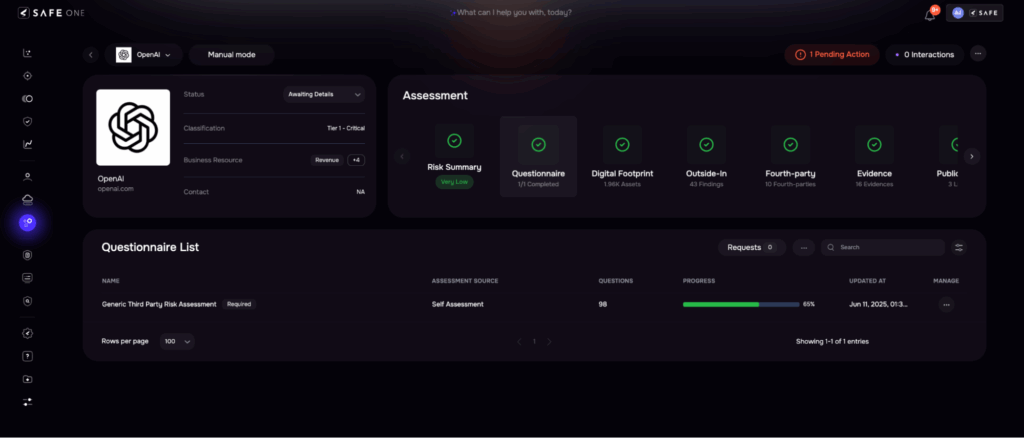Click the Manual mode button
The width and height of the screenshot is (1024, 438).
click(231, 55)
